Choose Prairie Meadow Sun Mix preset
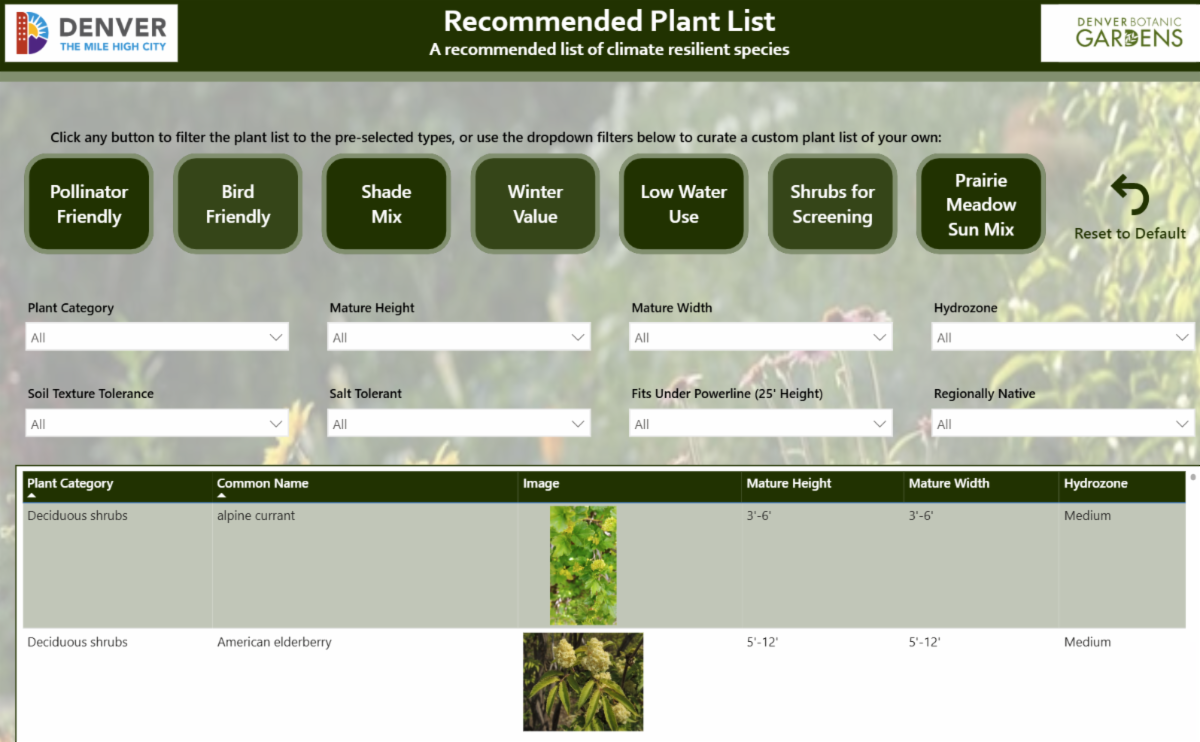1200x742 pixels. click(x=981, y=204)
